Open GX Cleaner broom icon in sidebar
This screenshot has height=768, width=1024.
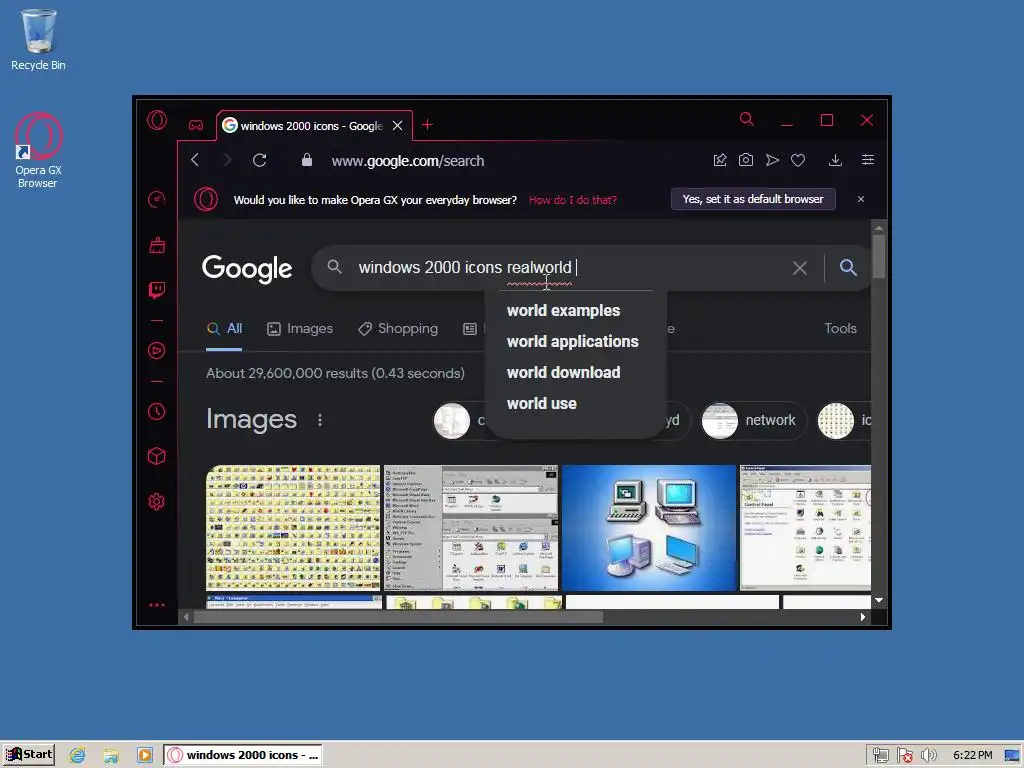[x=157, y=245]
